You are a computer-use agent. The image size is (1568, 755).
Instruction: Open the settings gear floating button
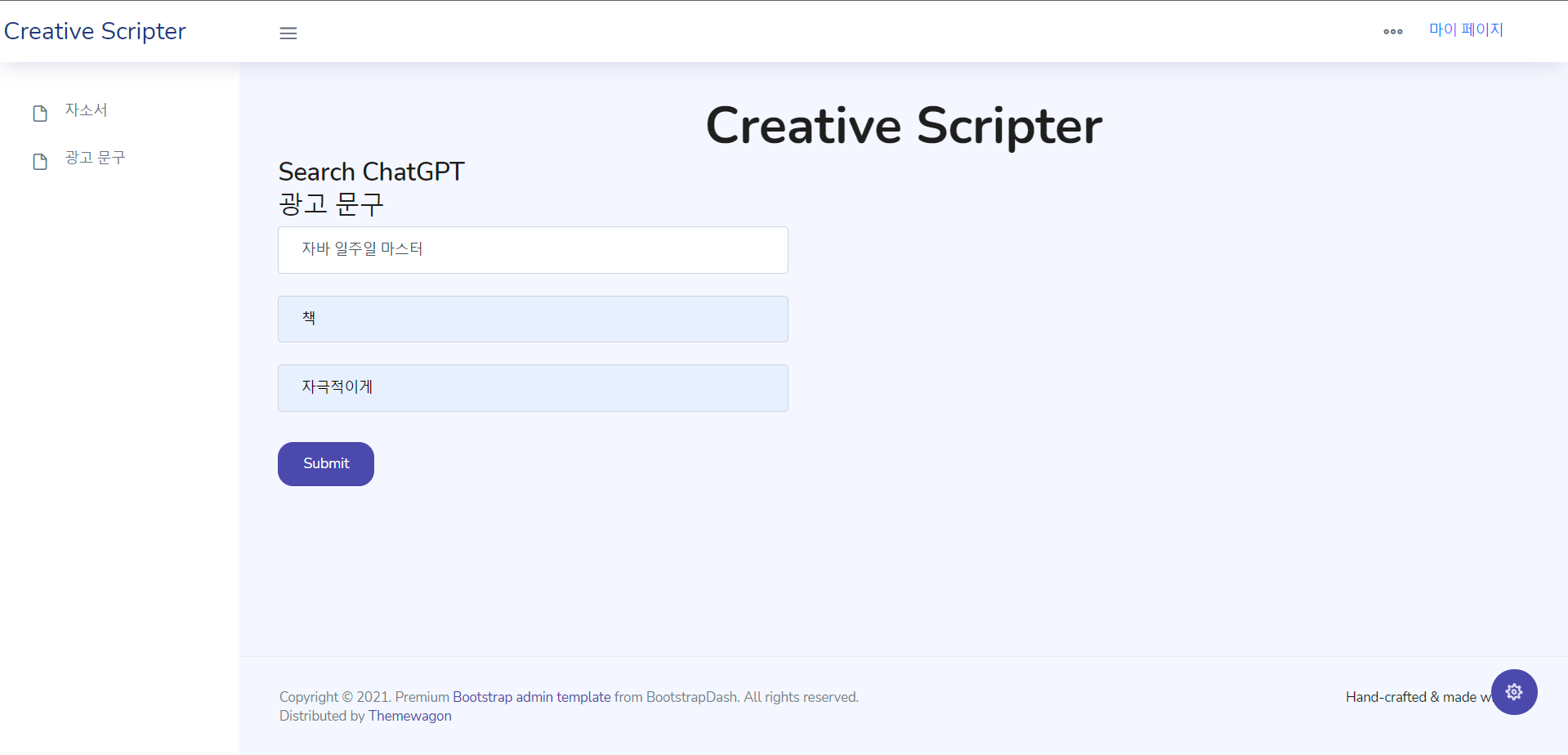tap(1514, 692)
